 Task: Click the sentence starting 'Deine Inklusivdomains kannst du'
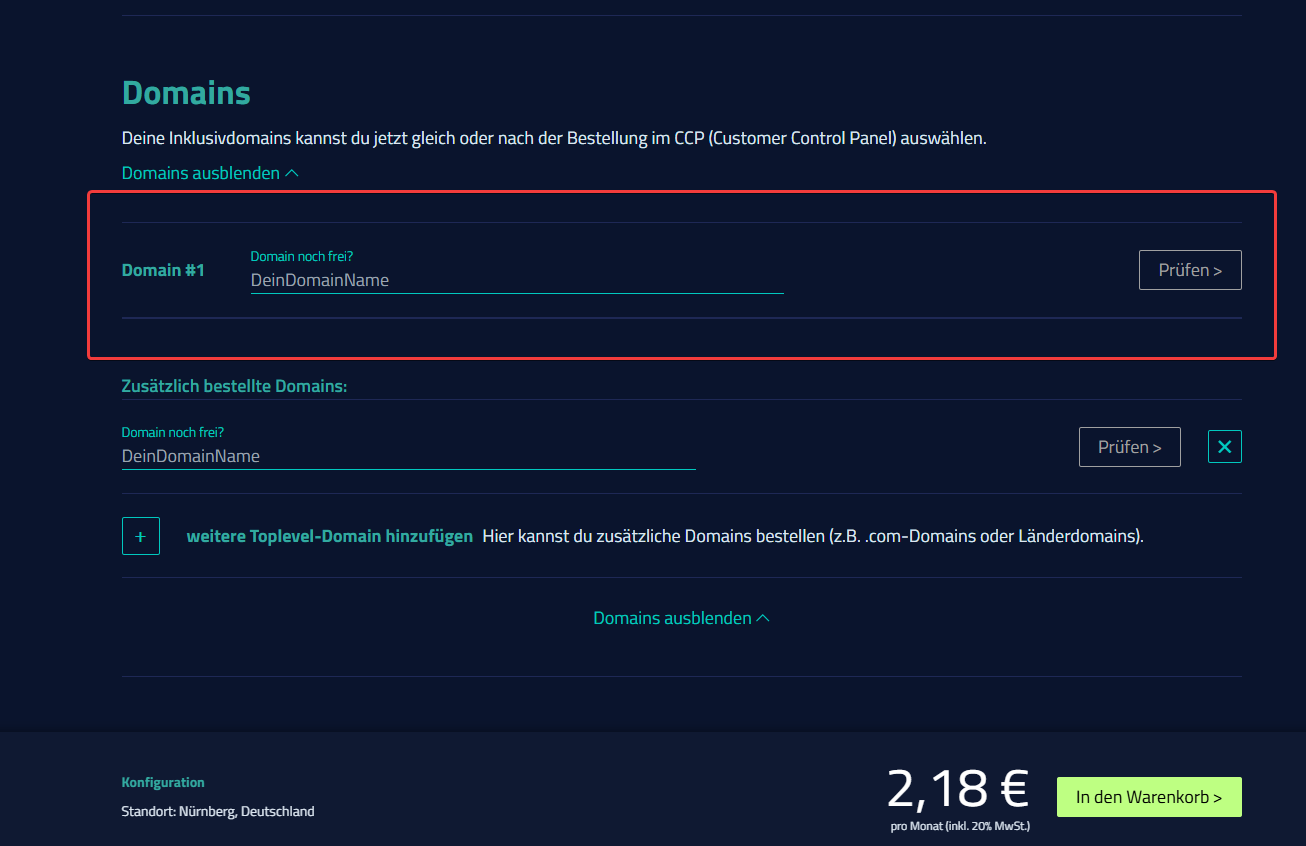(554, 138)
